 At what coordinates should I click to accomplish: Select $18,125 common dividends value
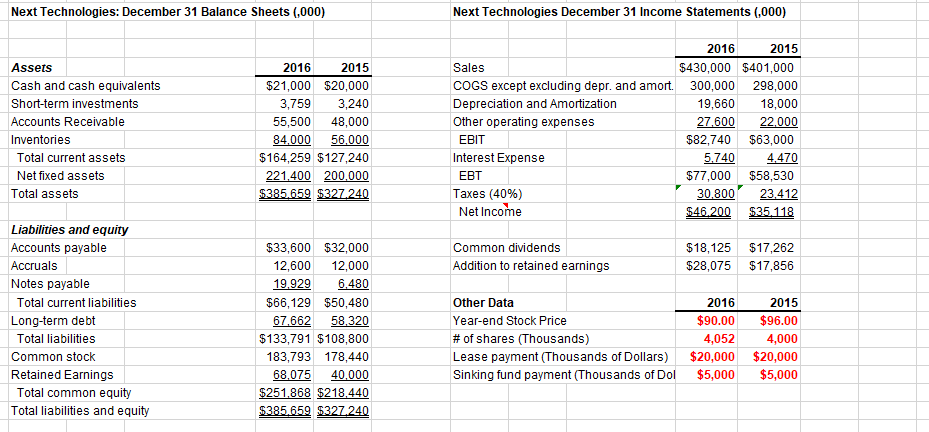pyautogui.click(x=710, y=248)
